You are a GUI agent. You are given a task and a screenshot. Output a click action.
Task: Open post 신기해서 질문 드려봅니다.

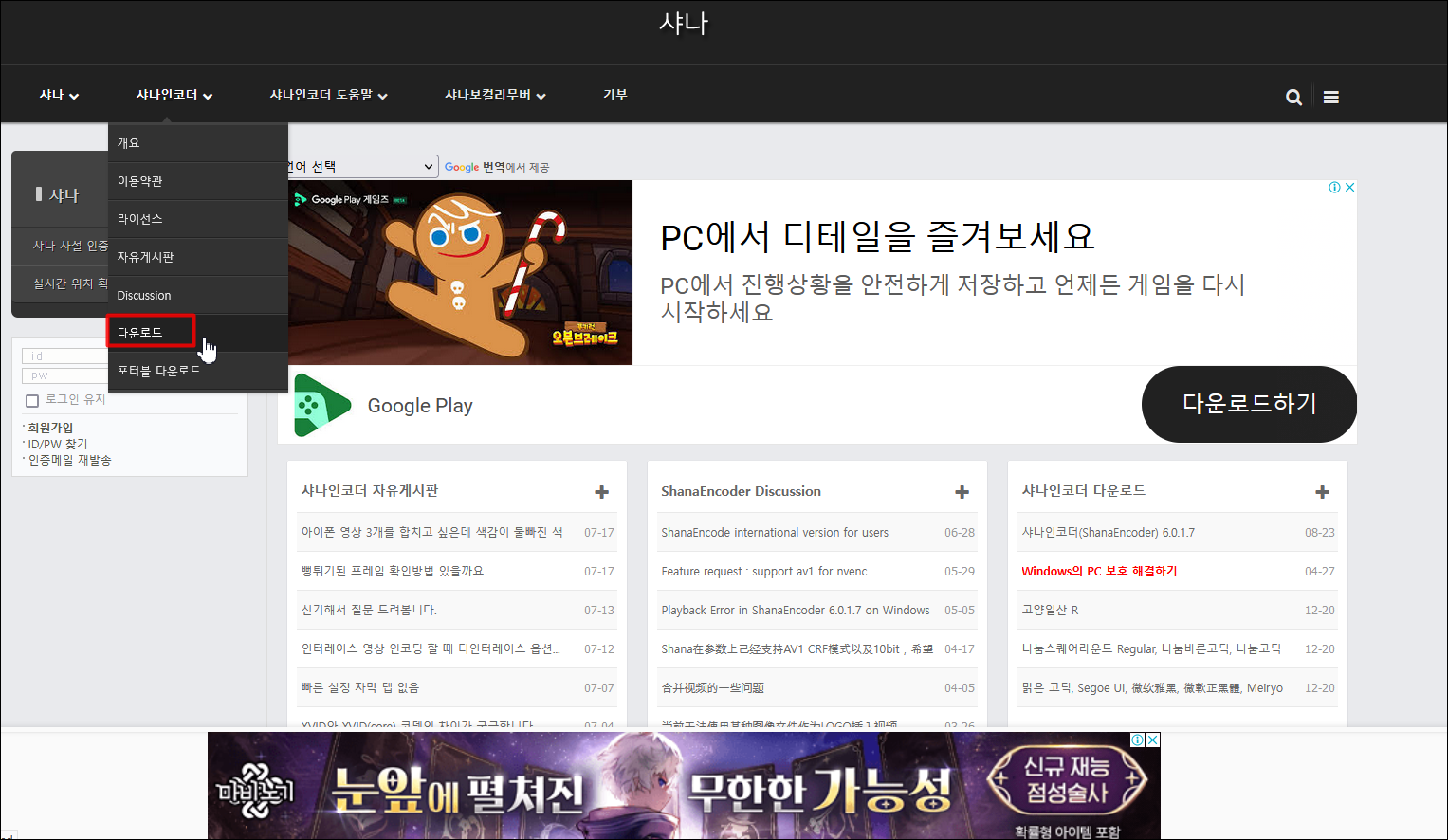point(369,610)
